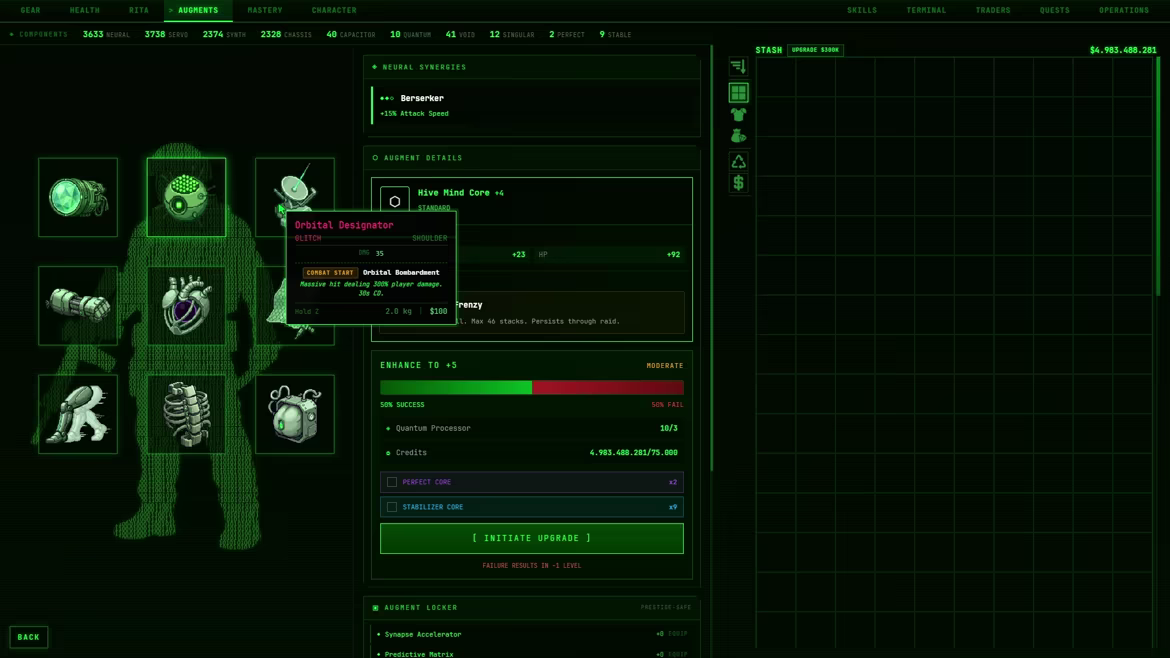The width and height of the screenshot is (1170, 658).
Task: Select the robotic legs augment slot
Action: (x=78, y=414)
